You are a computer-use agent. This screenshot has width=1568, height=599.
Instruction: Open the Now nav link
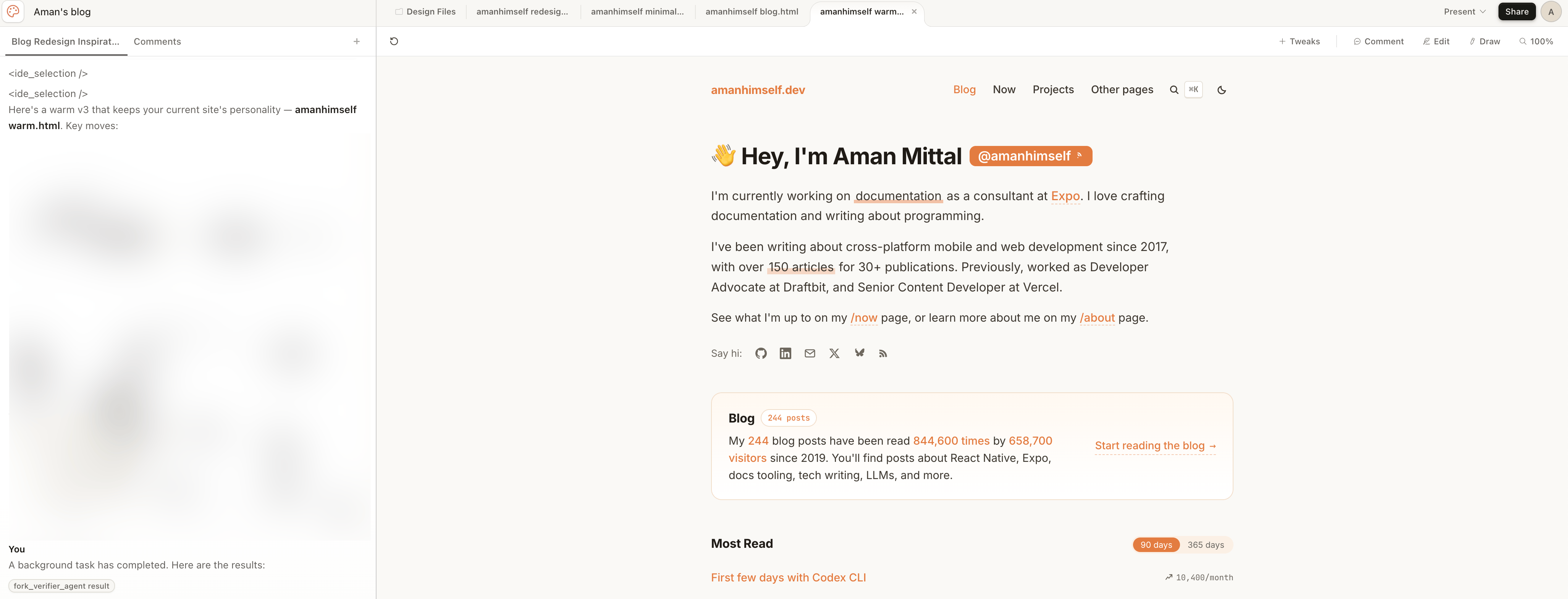point(1004,89)
